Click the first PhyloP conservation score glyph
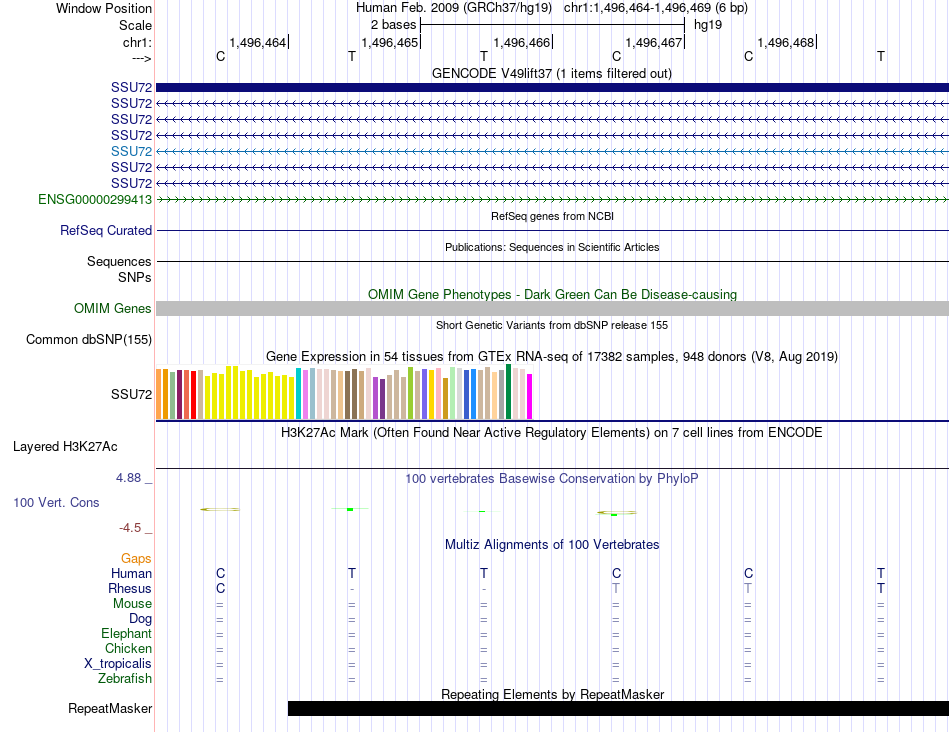 pos(220,510)
